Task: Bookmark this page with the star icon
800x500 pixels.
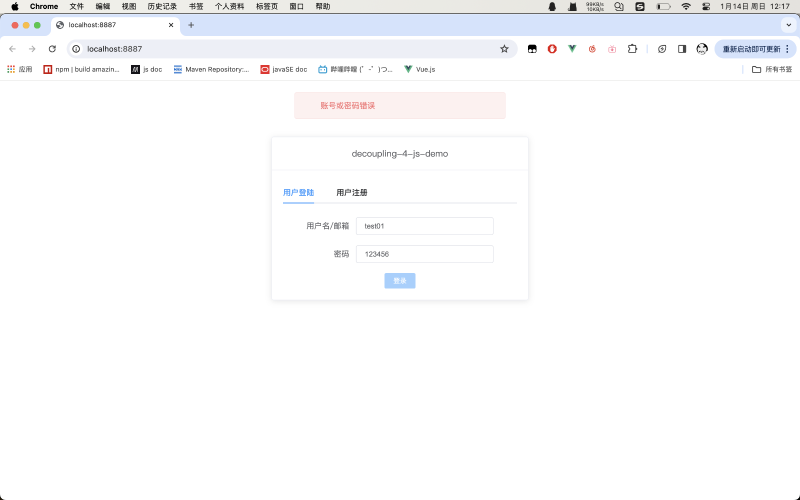Action: (x=504, y=48)
